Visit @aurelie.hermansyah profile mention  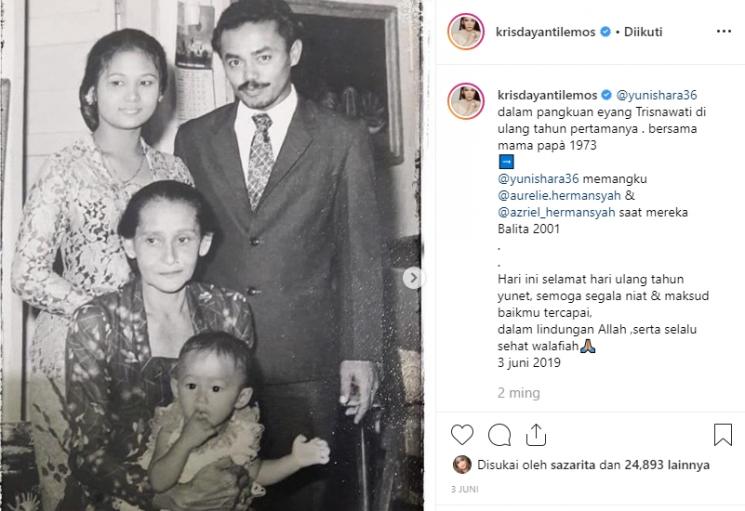[559, 195]
